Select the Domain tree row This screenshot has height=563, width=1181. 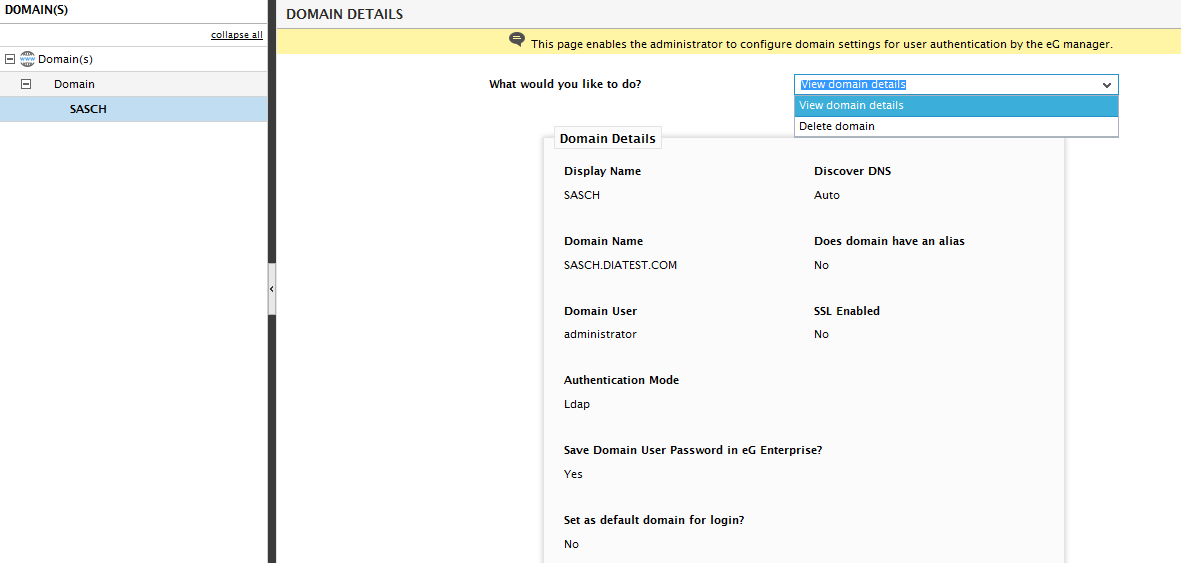pos(133,84)
